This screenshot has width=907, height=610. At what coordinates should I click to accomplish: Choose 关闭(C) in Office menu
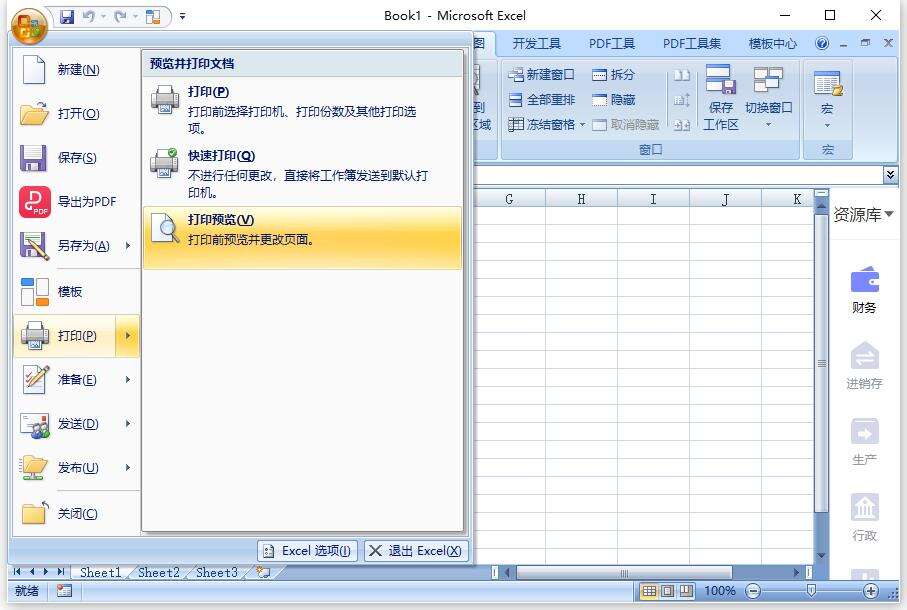76,513
